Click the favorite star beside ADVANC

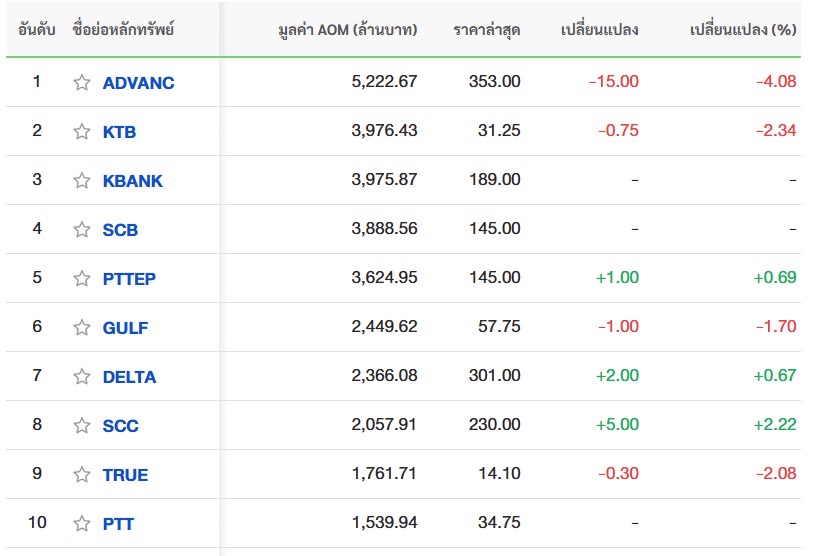point(82,83)
